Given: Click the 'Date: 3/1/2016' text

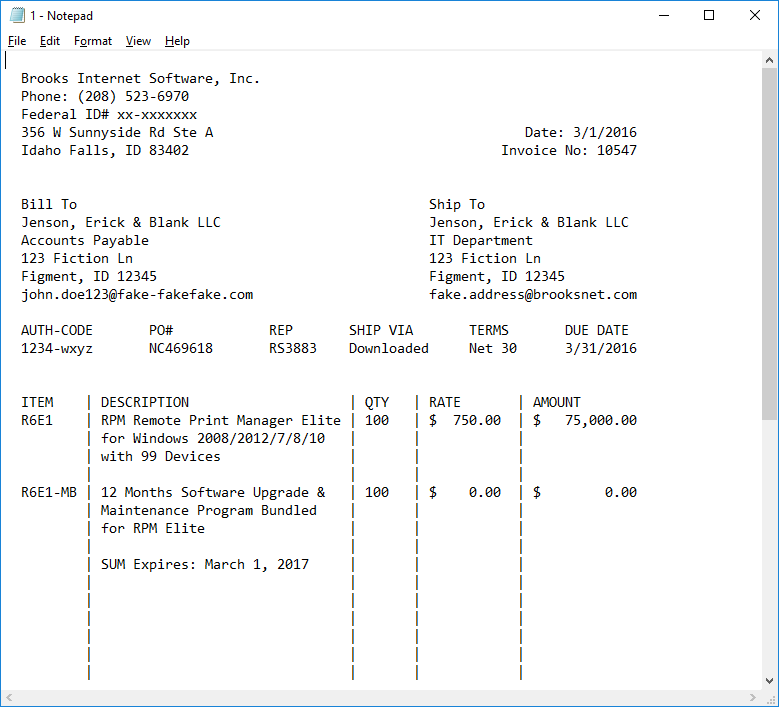Looking at the screenshot, I should tap(581, 133).
